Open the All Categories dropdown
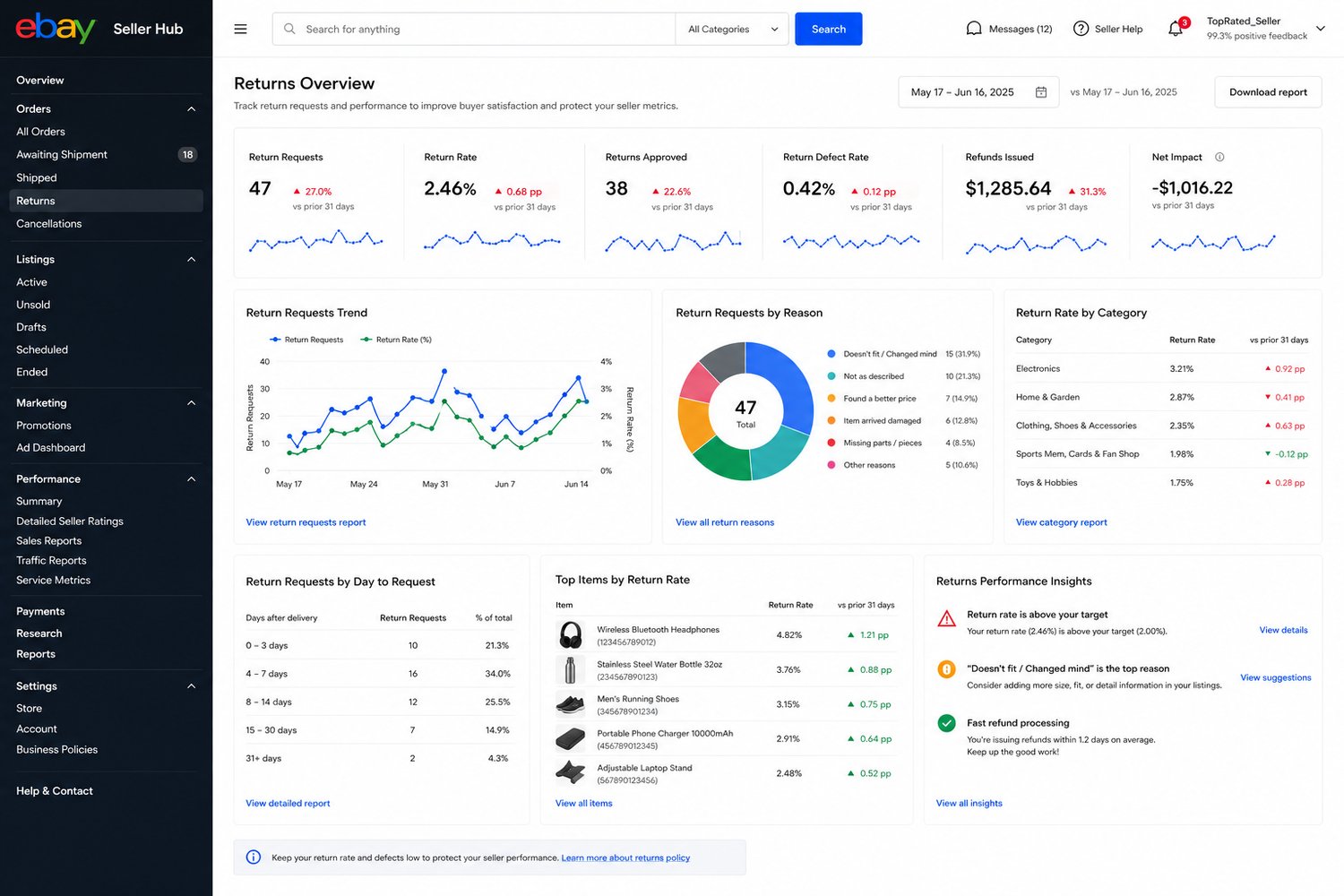 (x=732, y=29)
